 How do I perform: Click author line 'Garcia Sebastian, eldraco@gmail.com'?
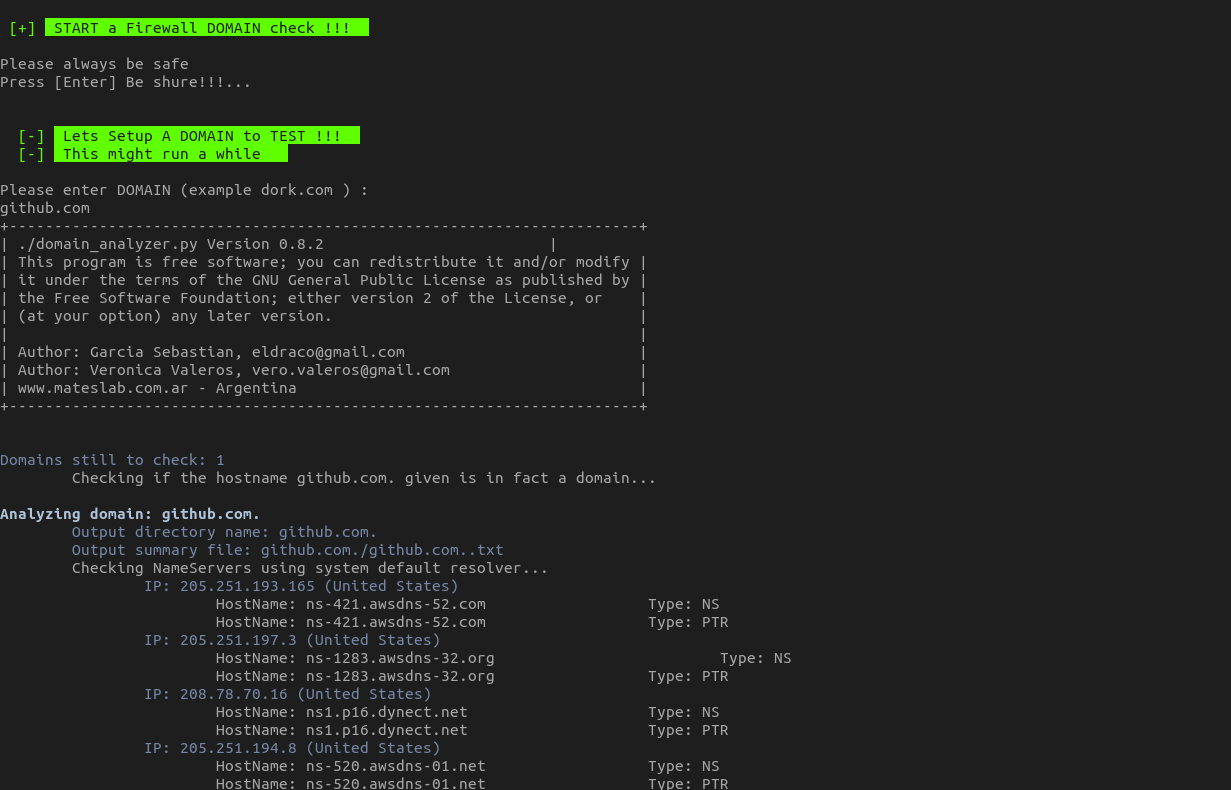click(211, 352)
